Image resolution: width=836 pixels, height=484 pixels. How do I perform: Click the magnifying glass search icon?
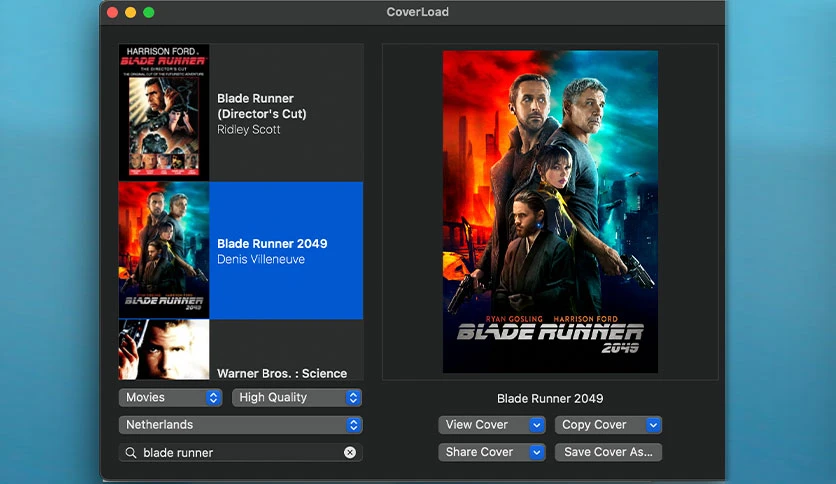[x=131, y=453]
